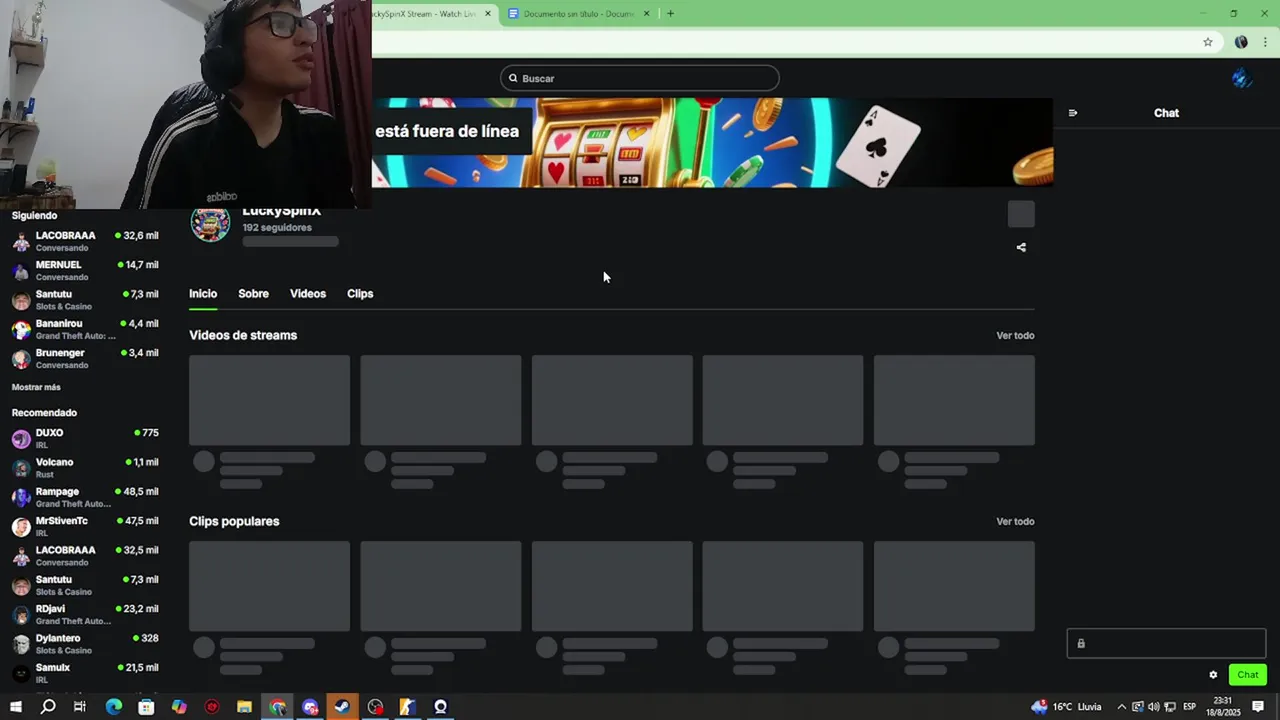The height and width of the screenshot is (720, 1280).
Task: Open Brunenger channel in sidebar
Action: (85, 358)
